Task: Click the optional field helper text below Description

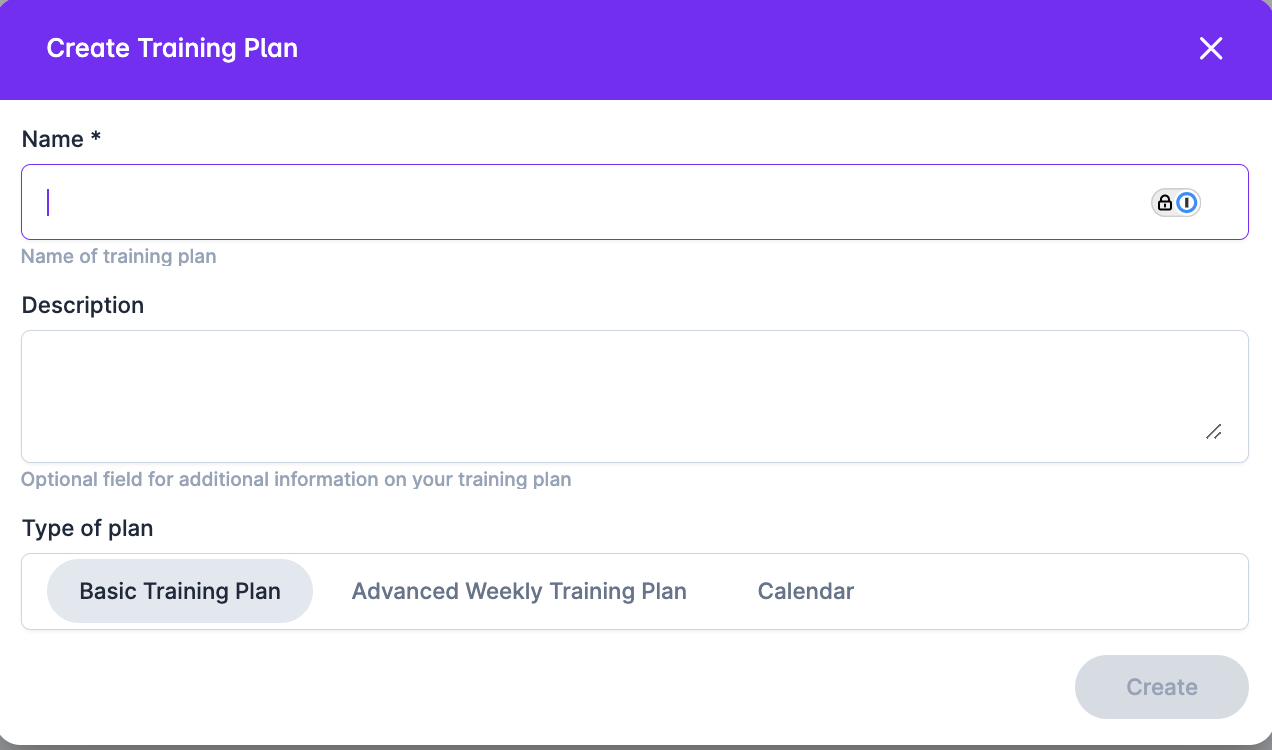Action: pos(296,479)
